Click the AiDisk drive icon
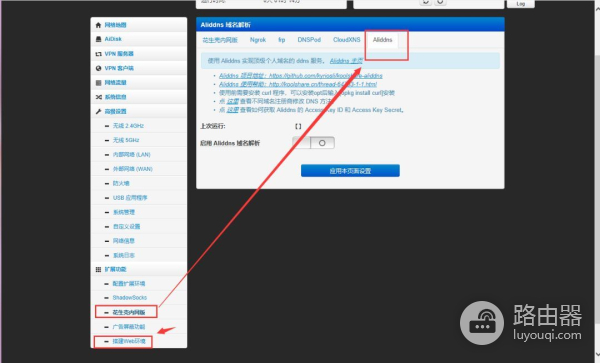600x363 pixels. (x=98, y=39)
